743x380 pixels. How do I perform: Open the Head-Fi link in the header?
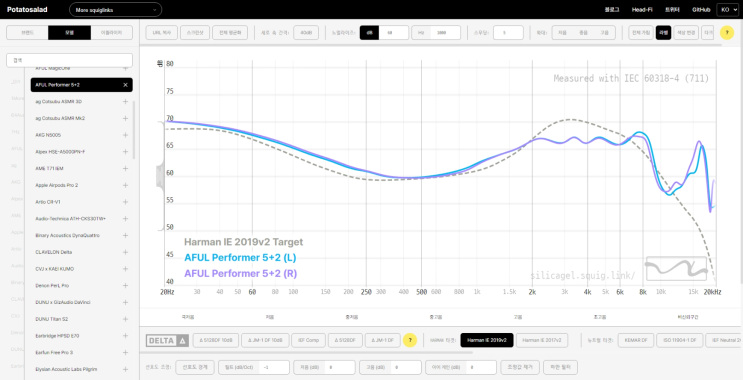[642, 9]
